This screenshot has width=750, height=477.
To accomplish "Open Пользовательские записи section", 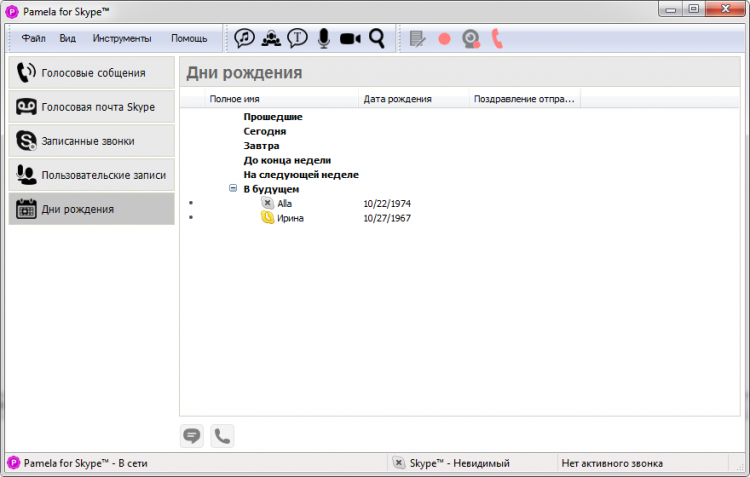I will 91,175.
